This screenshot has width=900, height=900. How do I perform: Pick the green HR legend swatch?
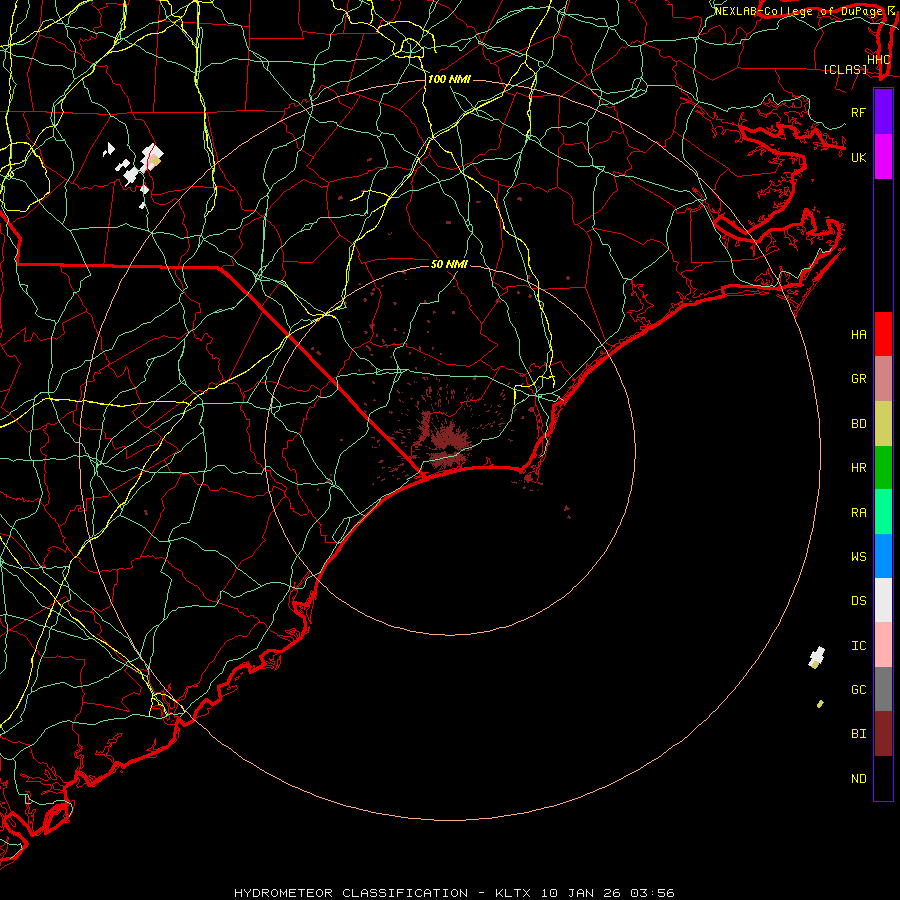tap(883, 468)
